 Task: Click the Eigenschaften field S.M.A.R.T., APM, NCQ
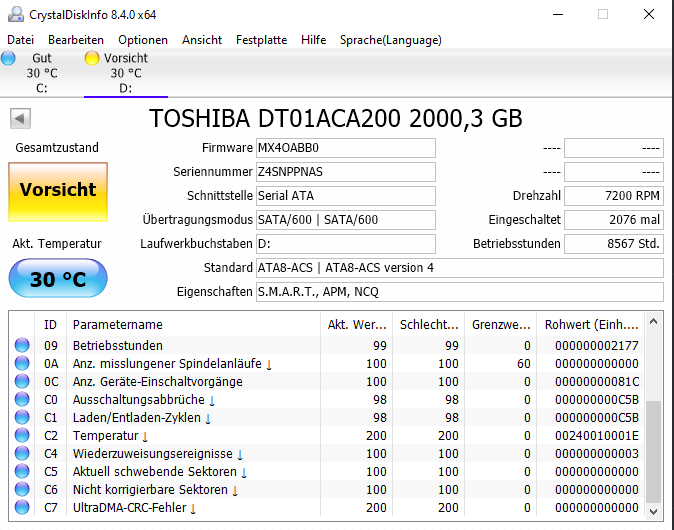(460, 292)
